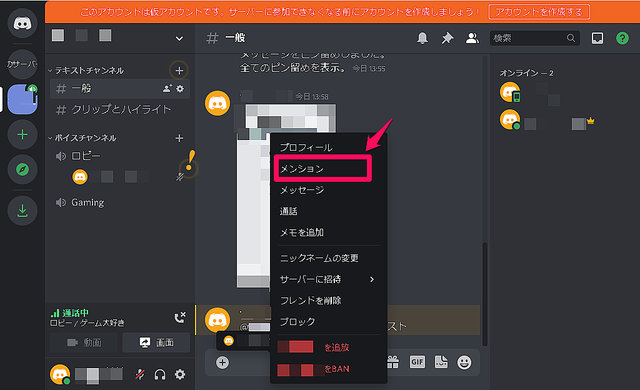The image size is (640, 390).
Task: Select the blue server icon in sidebar
Action: [22, 99]
